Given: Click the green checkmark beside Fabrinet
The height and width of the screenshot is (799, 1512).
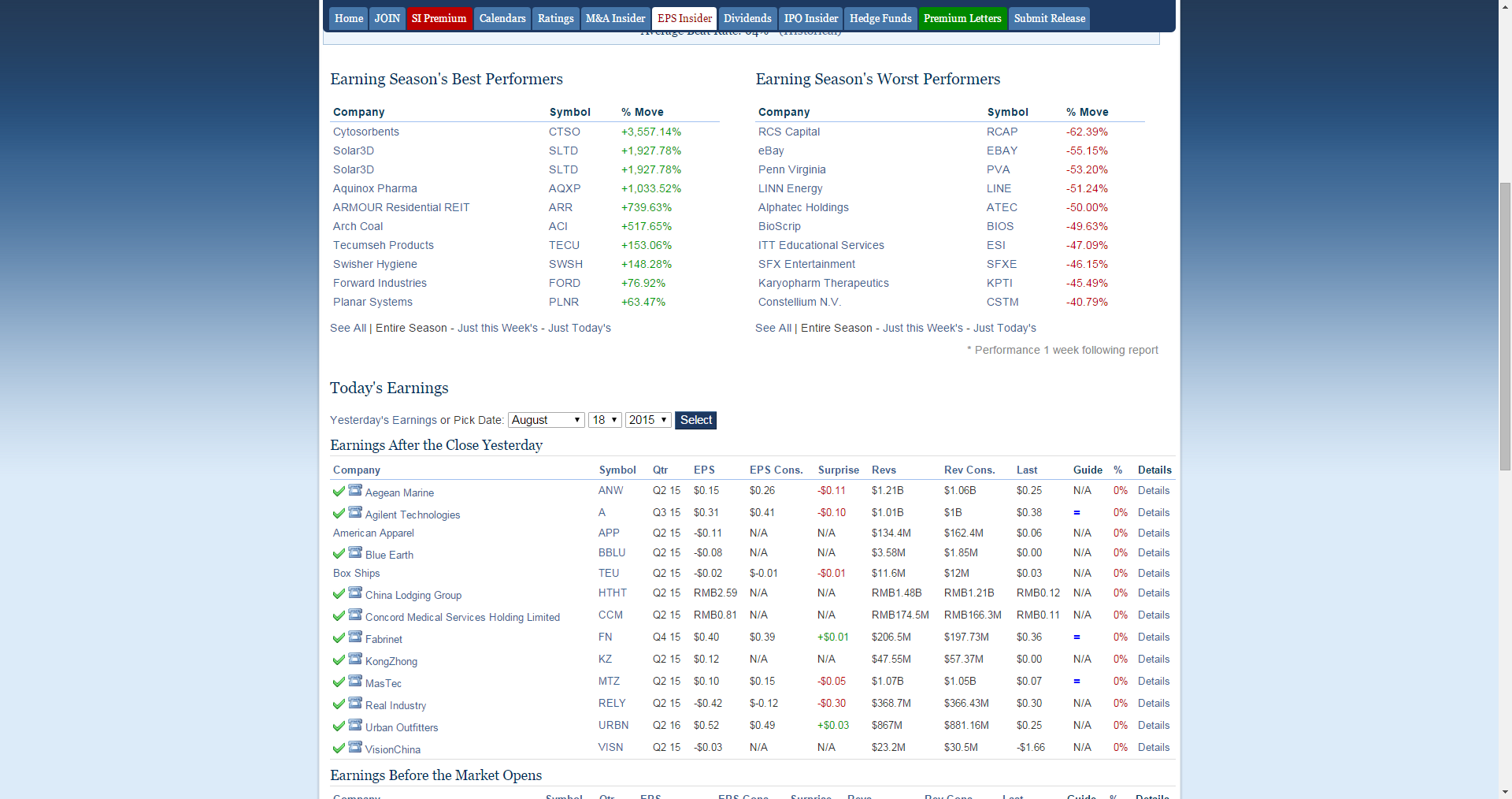Looking at the screenshot, I should [339, 637].
